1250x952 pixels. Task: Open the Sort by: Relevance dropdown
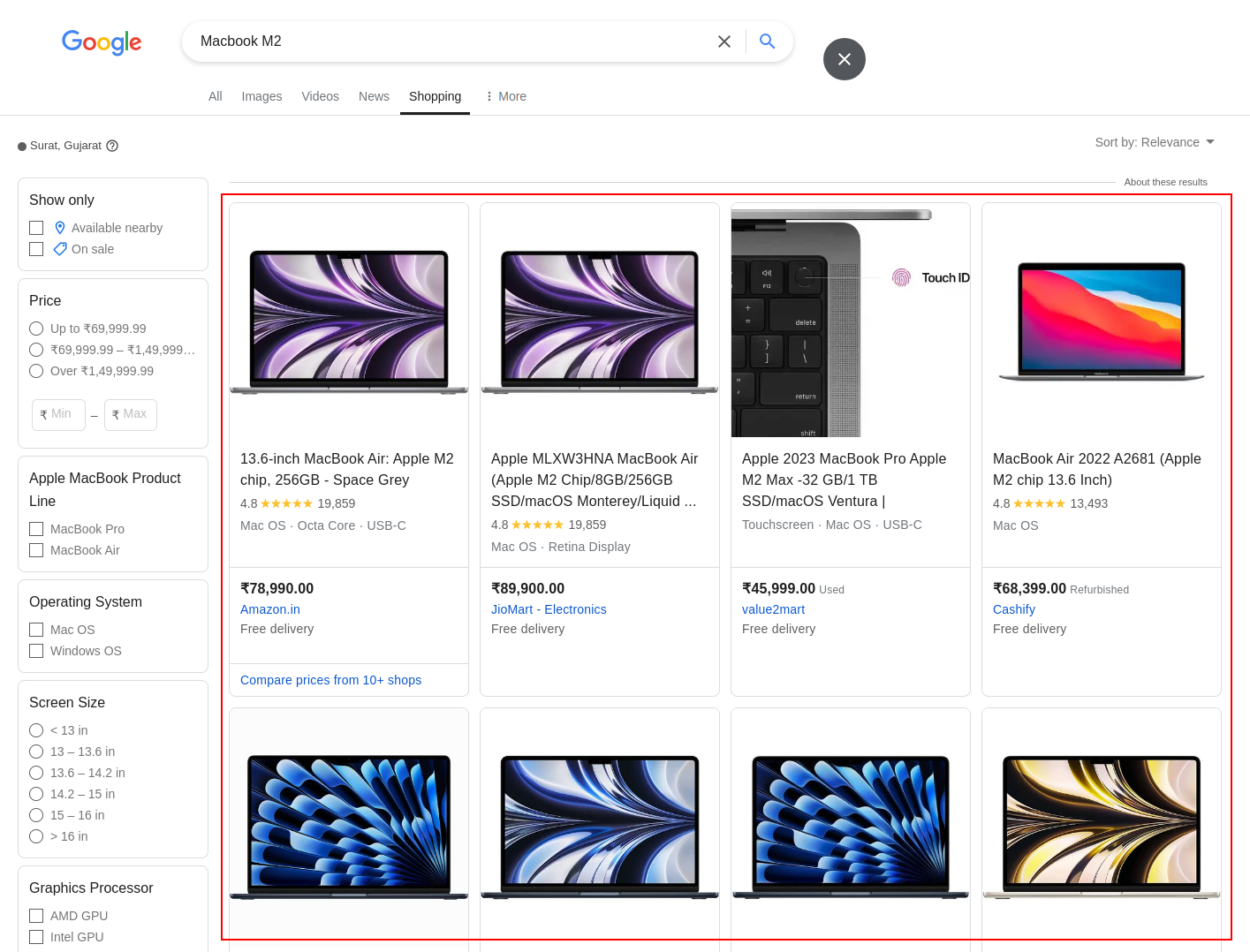click(1155, 142)
